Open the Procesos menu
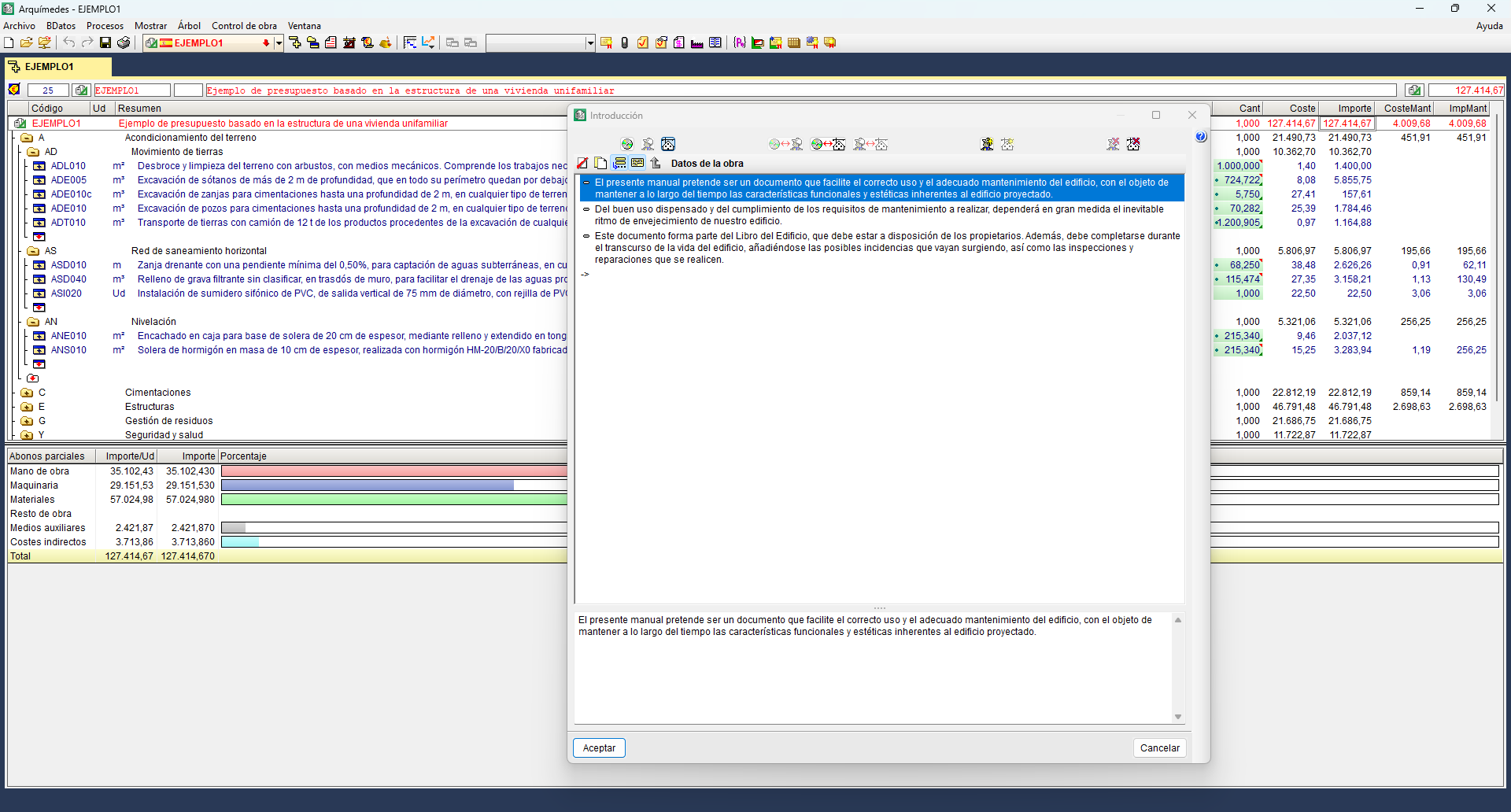Viewport: 1511px width, 812px height. [x=105, y=26]
